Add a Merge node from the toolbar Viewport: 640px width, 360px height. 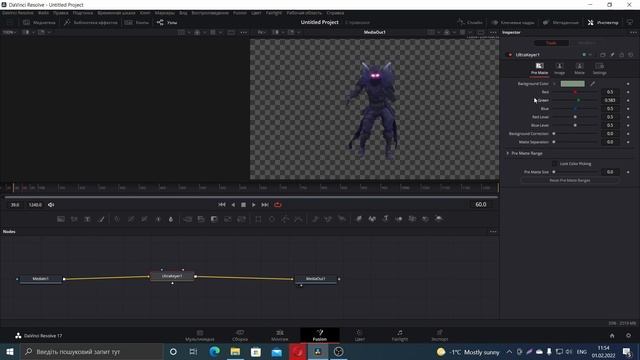click(188, 219)
